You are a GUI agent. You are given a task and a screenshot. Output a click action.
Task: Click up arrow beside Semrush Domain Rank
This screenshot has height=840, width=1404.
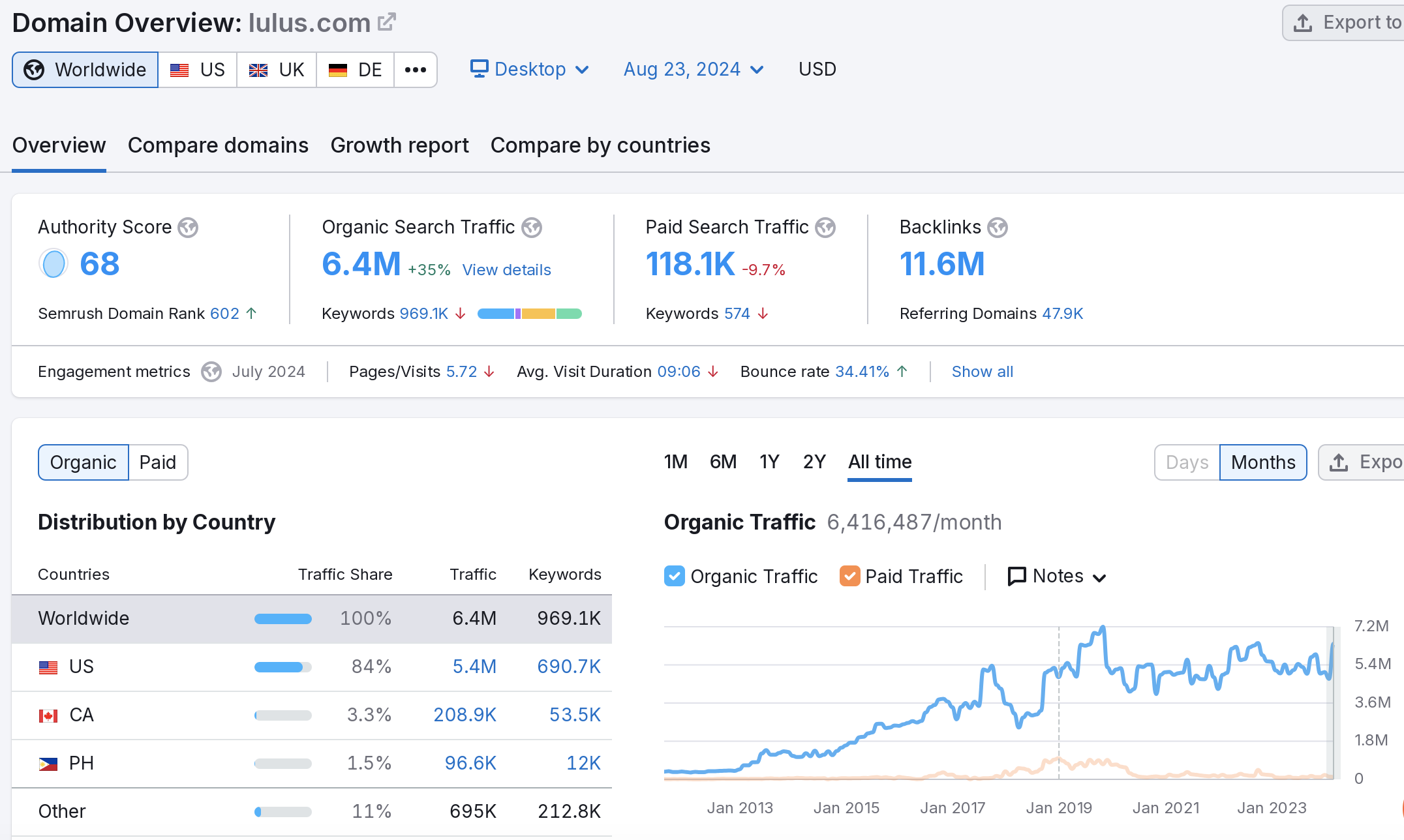click(251, 314)
